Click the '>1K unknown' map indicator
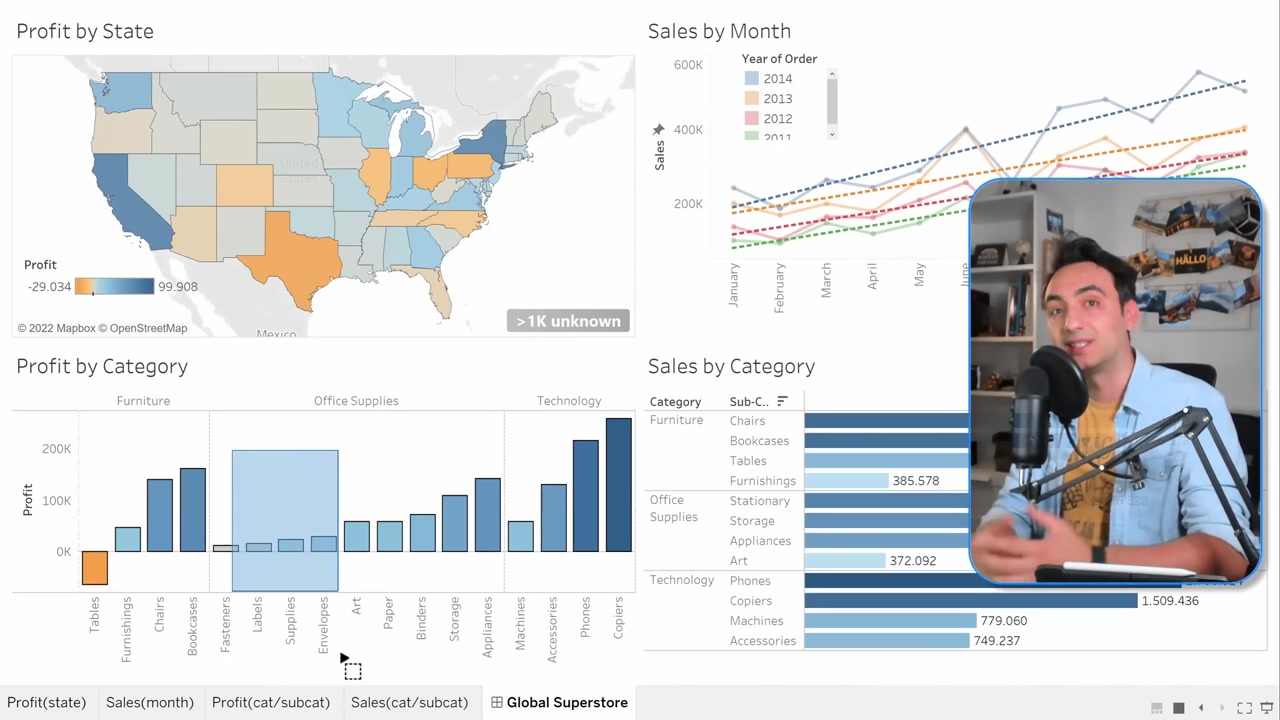The image size is (1280, 720). pos(568,321)
